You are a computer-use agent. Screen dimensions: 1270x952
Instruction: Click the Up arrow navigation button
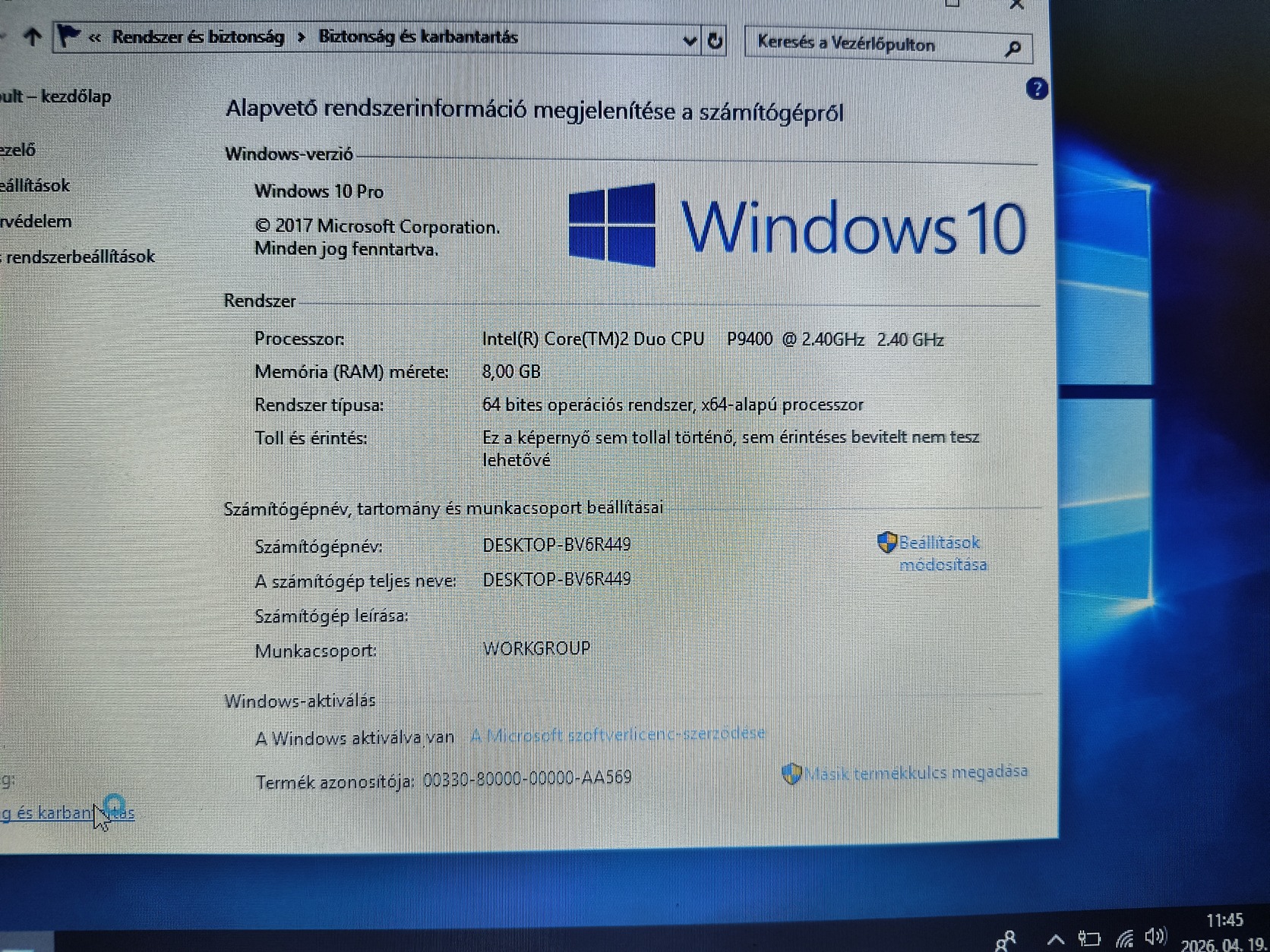[x=32, y=36]
